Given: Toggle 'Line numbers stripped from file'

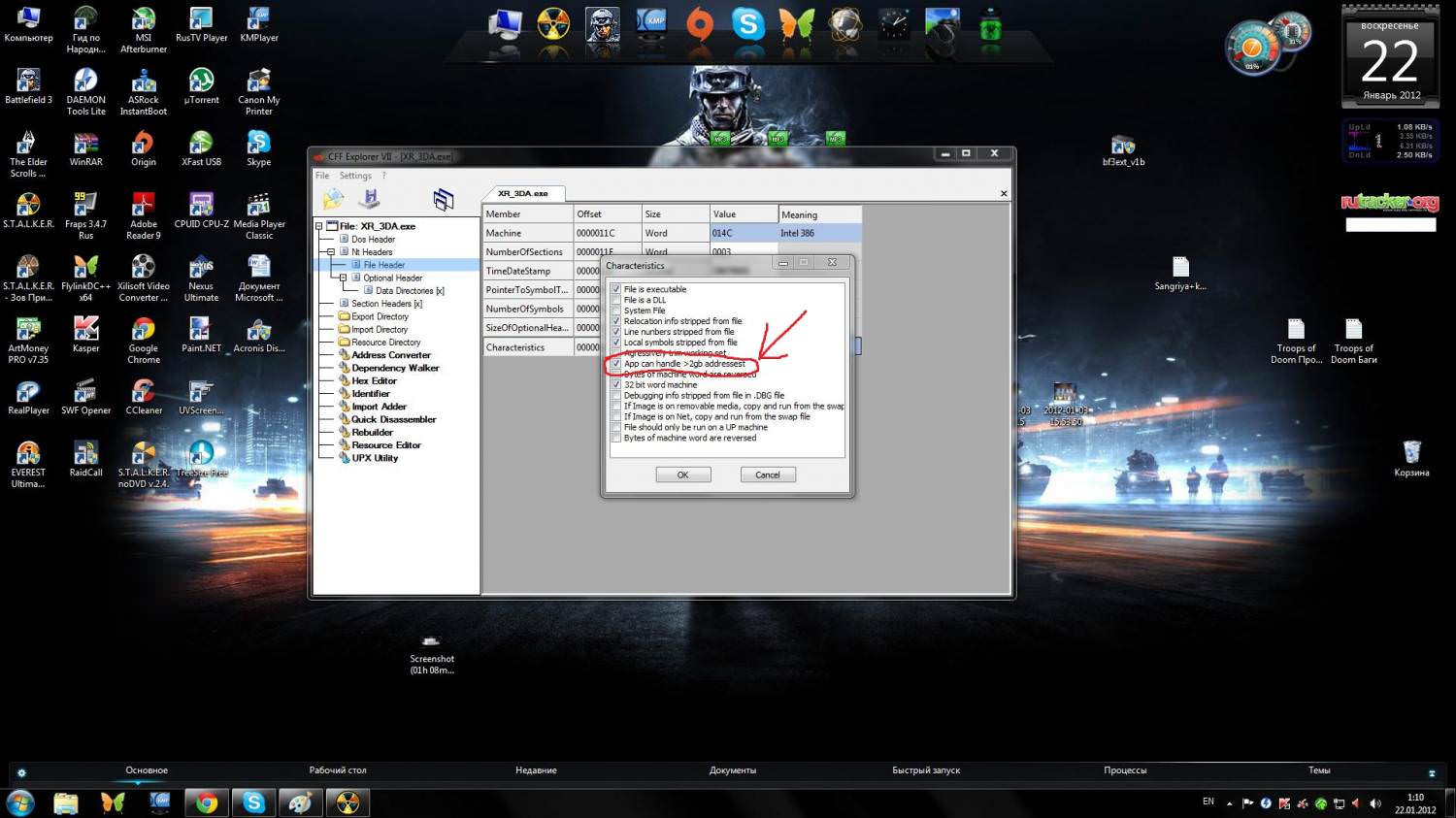Looking at the screenshot, I should pos(616,332).
